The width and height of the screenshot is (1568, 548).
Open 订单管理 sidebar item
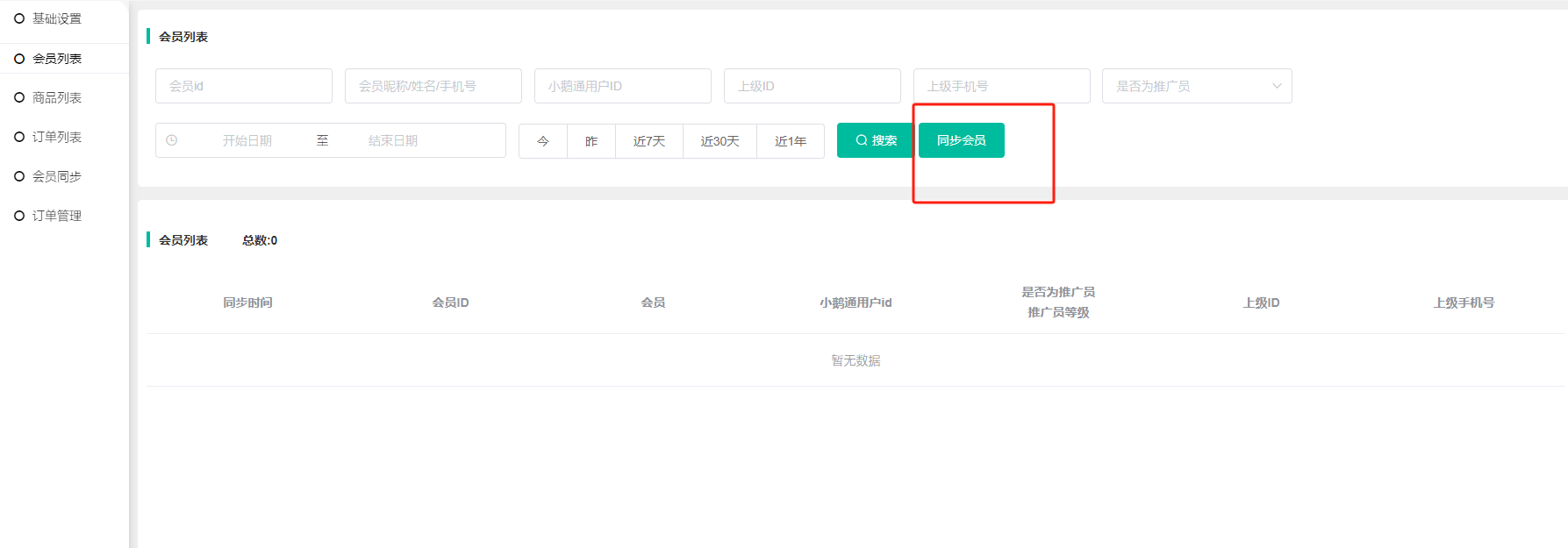click(56, 216)
